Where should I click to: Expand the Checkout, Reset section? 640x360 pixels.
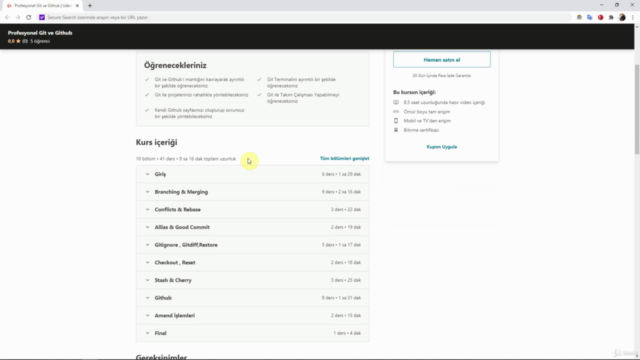pyautogui.click(x=253, y=262)
